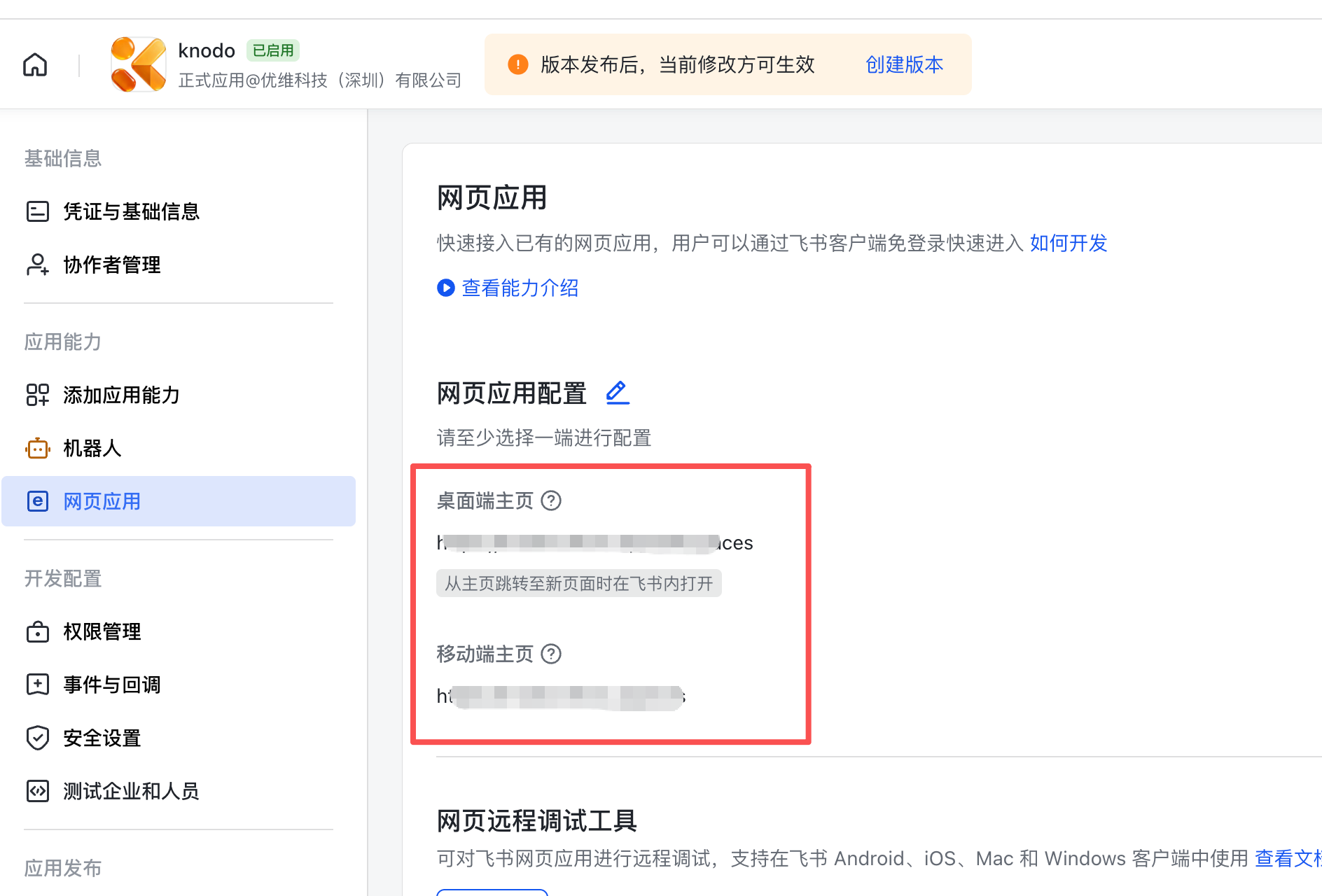
Task: Open the 如何开发 documentation link
Action: pos(1067,244)
